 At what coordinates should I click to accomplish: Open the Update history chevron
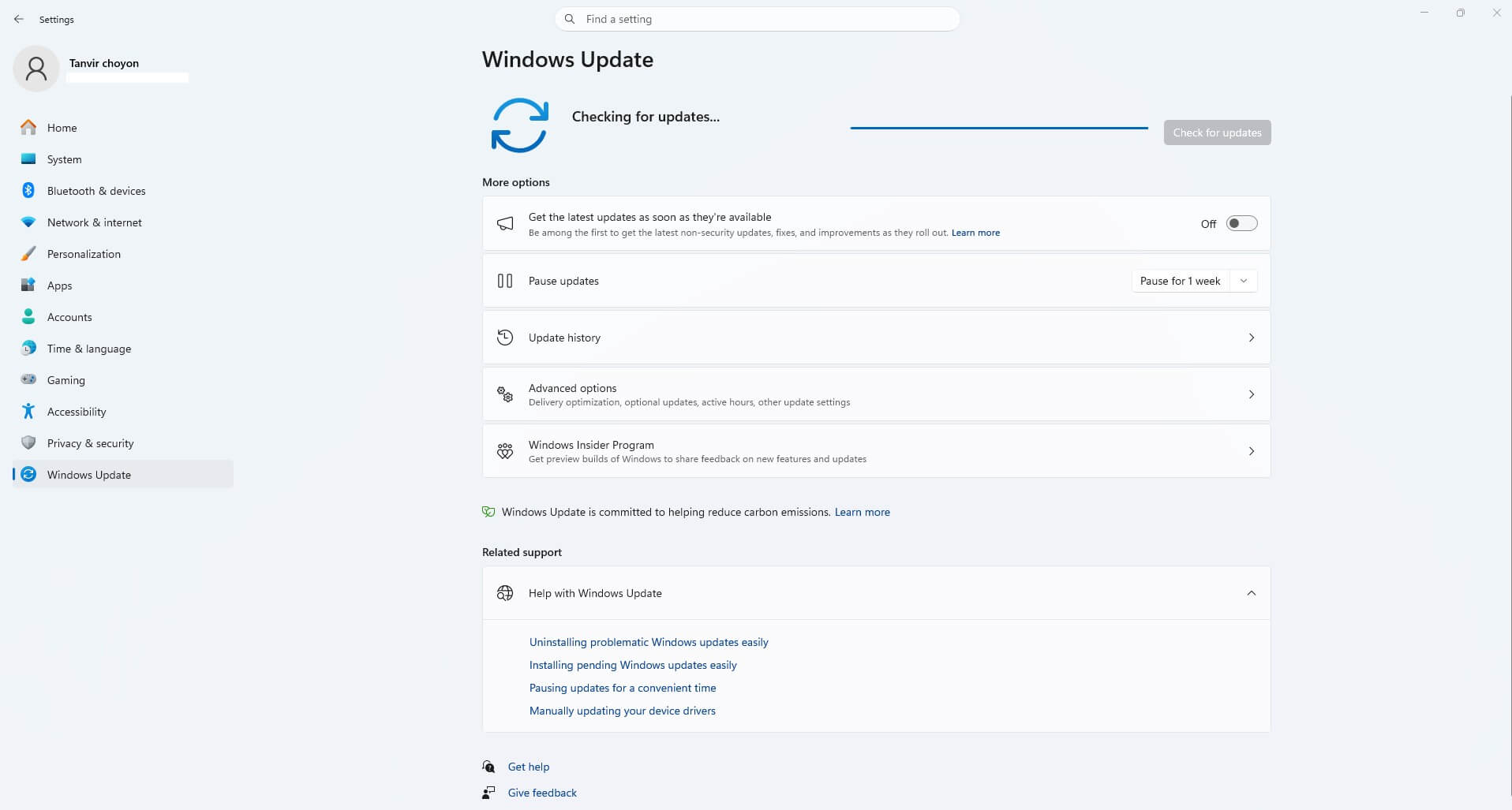(1252, 338)
